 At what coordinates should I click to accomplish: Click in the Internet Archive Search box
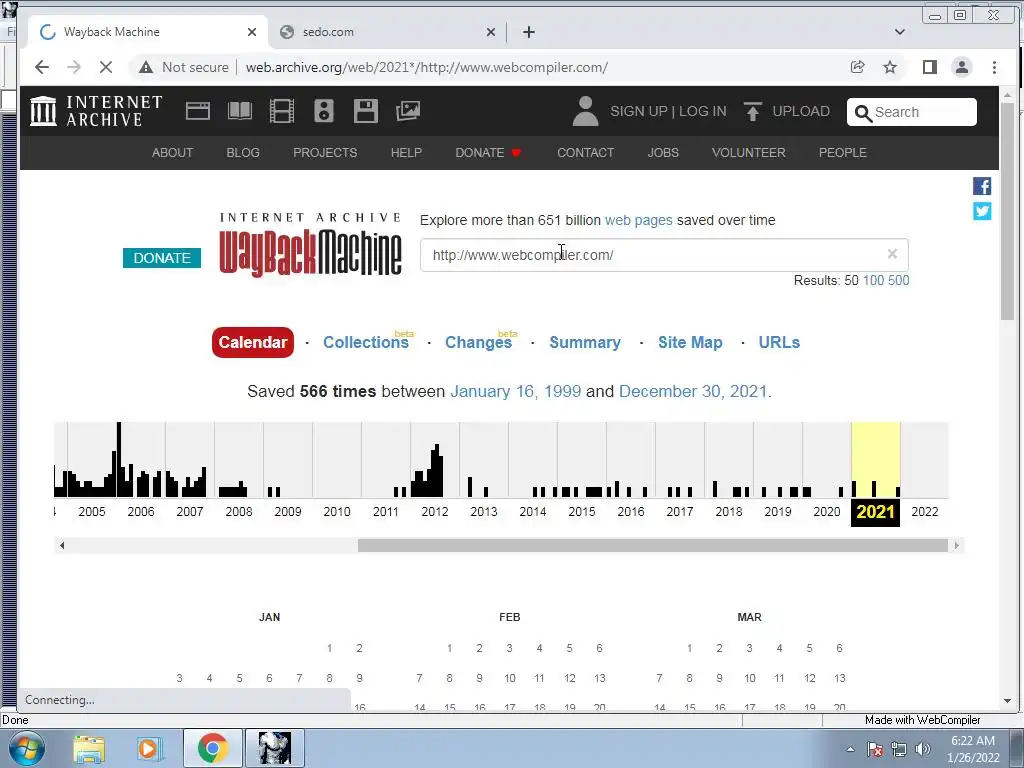912,112
